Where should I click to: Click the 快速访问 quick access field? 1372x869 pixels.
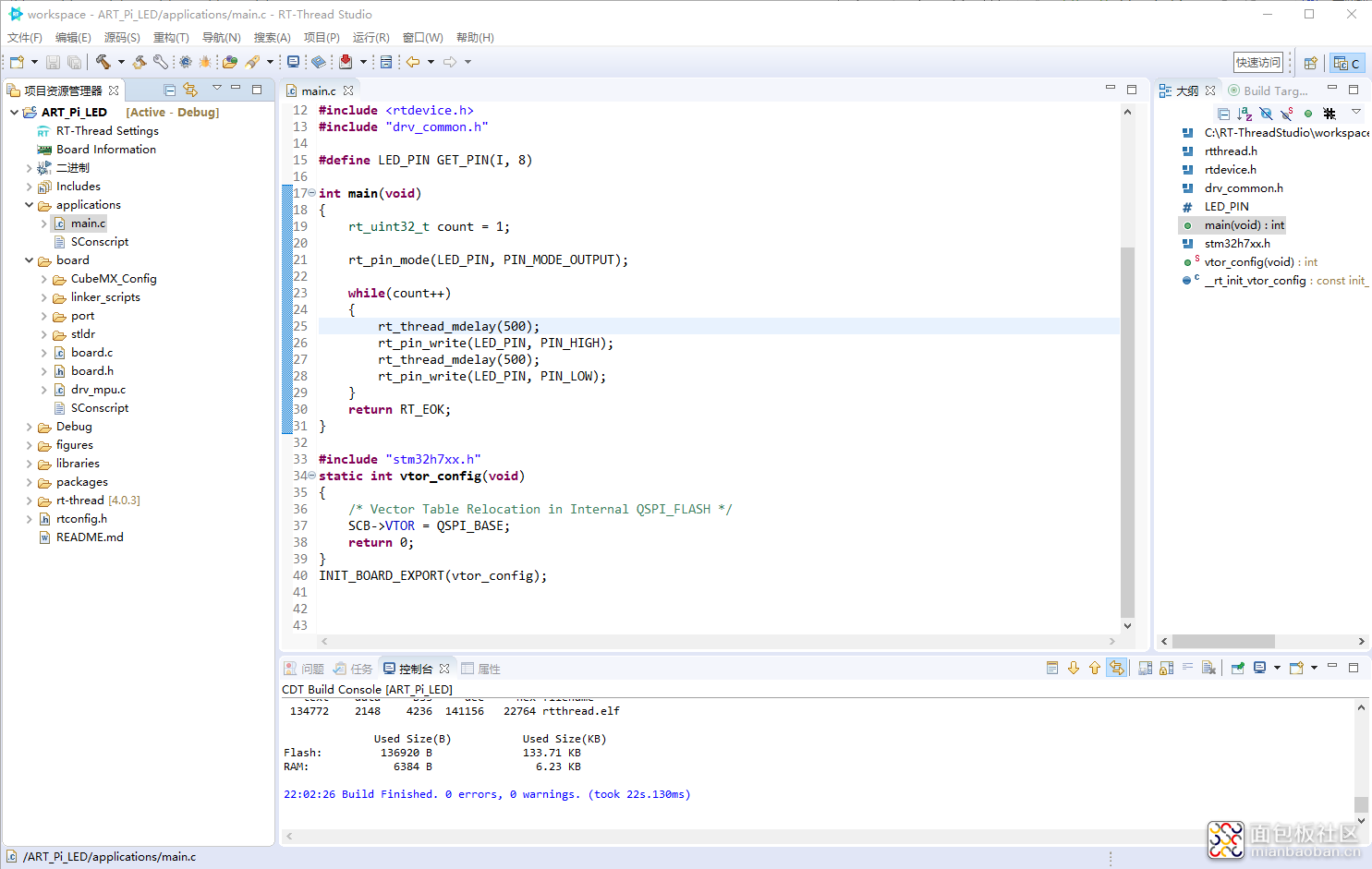tap(1258, 63)
